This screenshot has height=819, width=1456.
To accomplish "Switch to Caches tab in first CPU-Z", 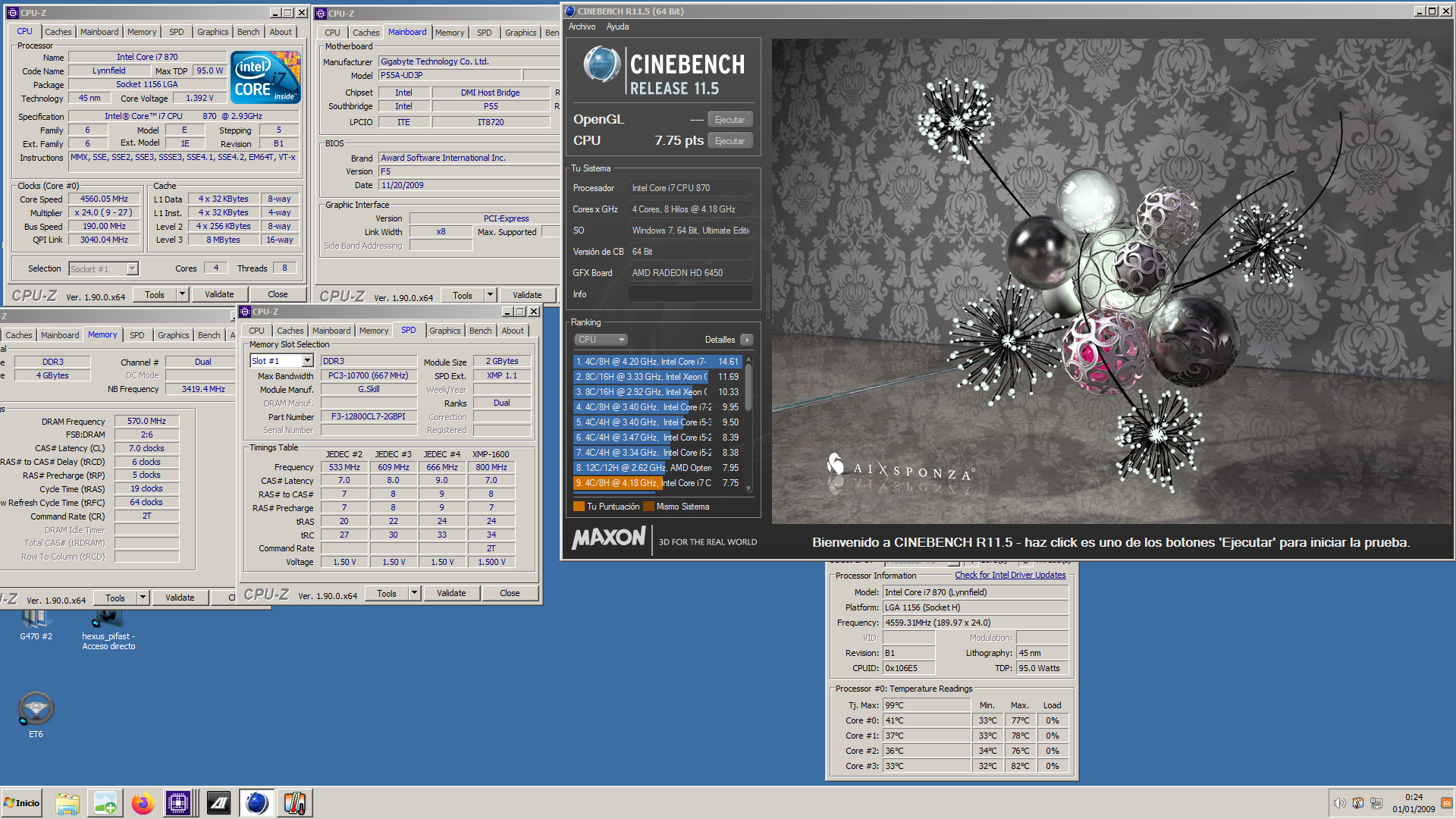I will pyautogui.click(x=58, y=32).
